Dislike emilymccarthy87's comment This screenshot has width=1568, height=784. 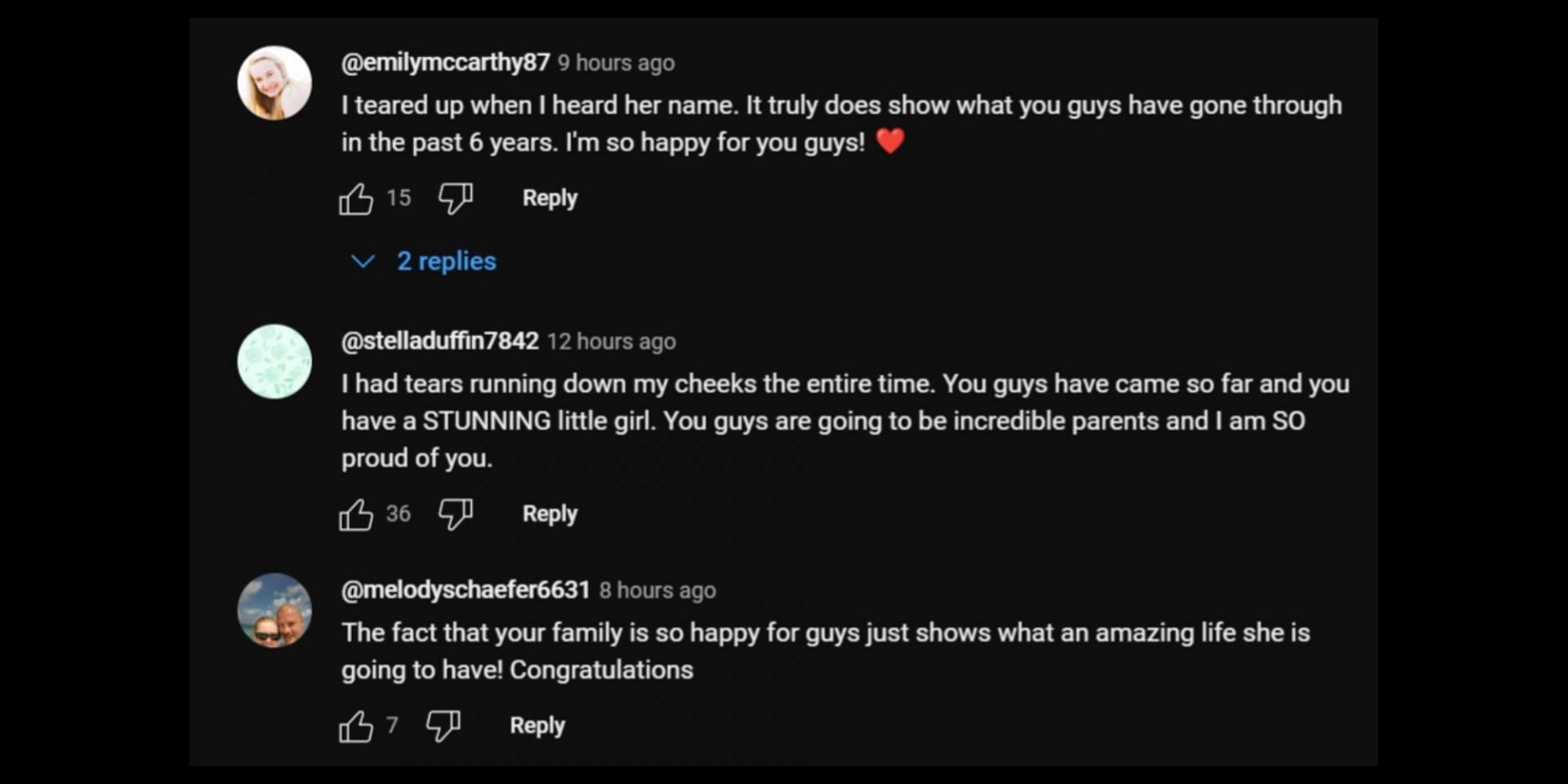pyautogui.click(x=455, y=198)
